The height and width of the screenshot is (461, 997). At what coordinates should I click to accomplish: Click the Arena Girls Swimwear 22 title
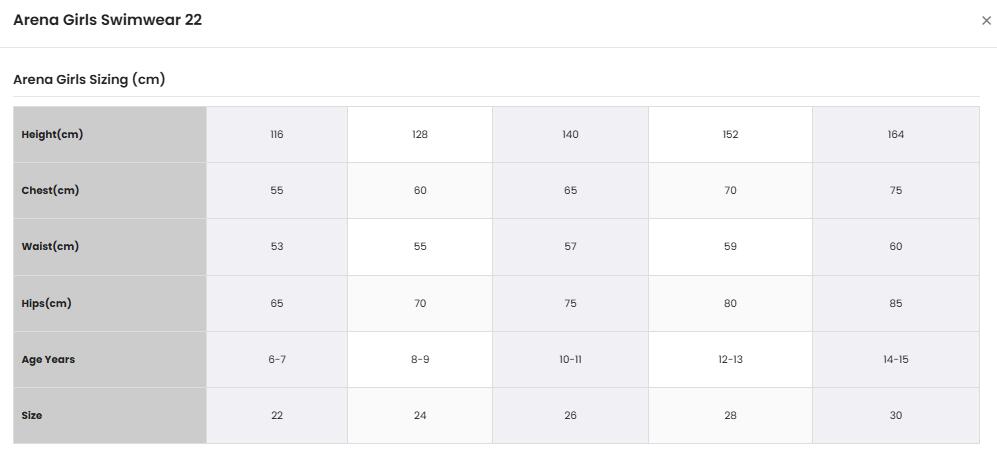(107, 20)
